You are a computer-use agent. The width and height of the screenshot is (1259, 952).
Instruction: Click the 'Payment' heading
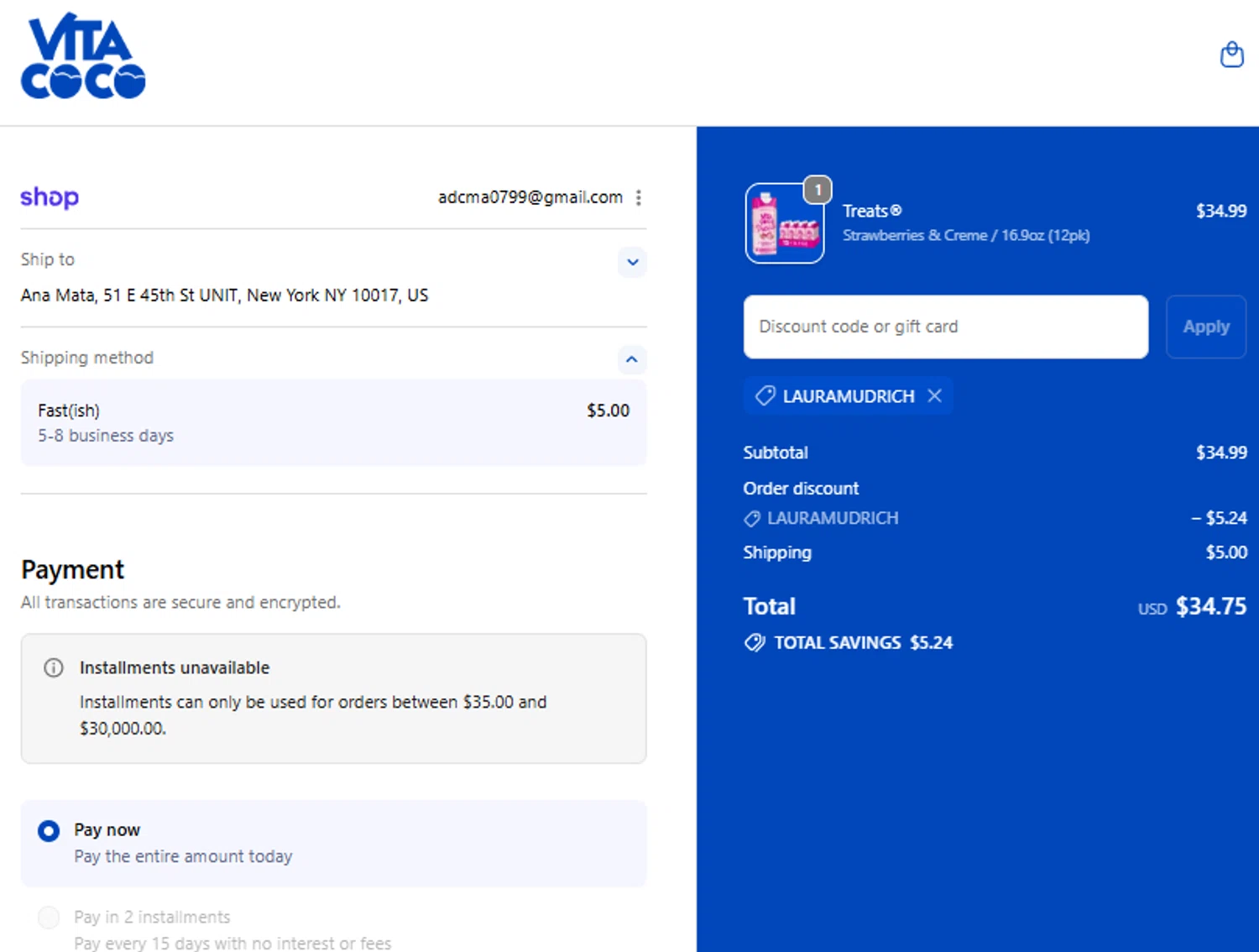coord(72,570)
